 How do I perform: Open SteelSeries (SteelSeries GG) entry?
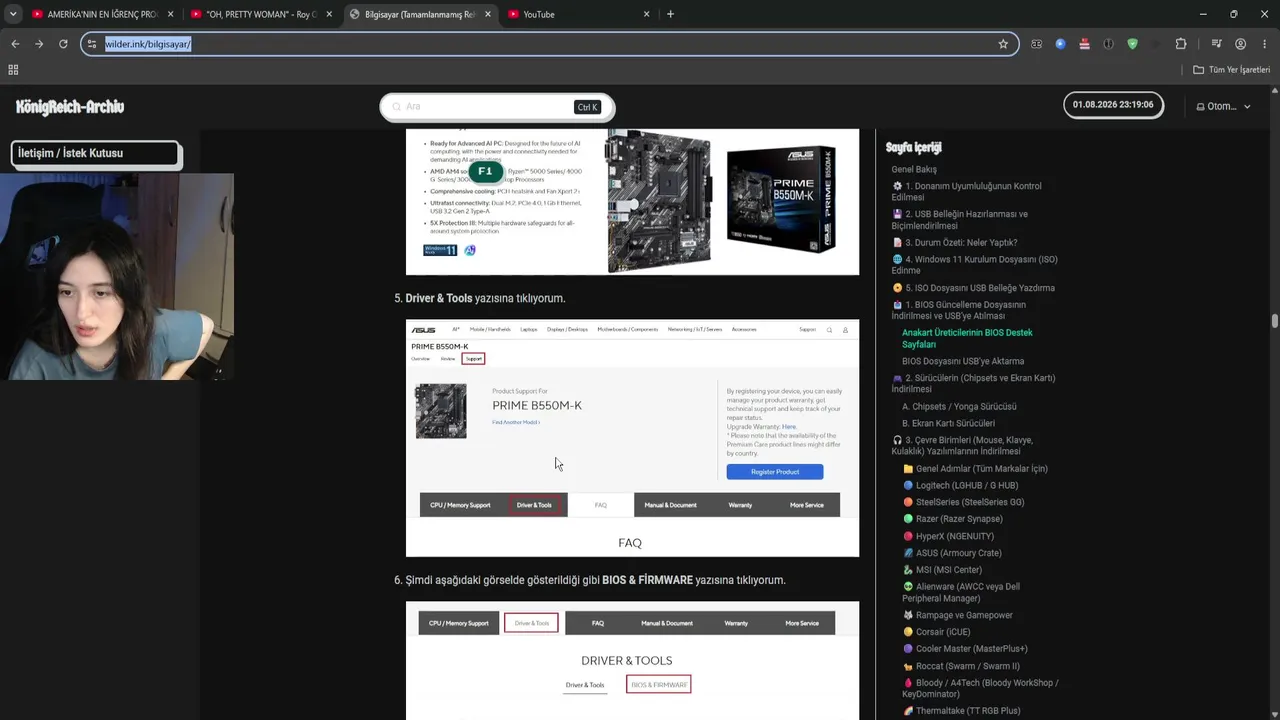[963, 502]
